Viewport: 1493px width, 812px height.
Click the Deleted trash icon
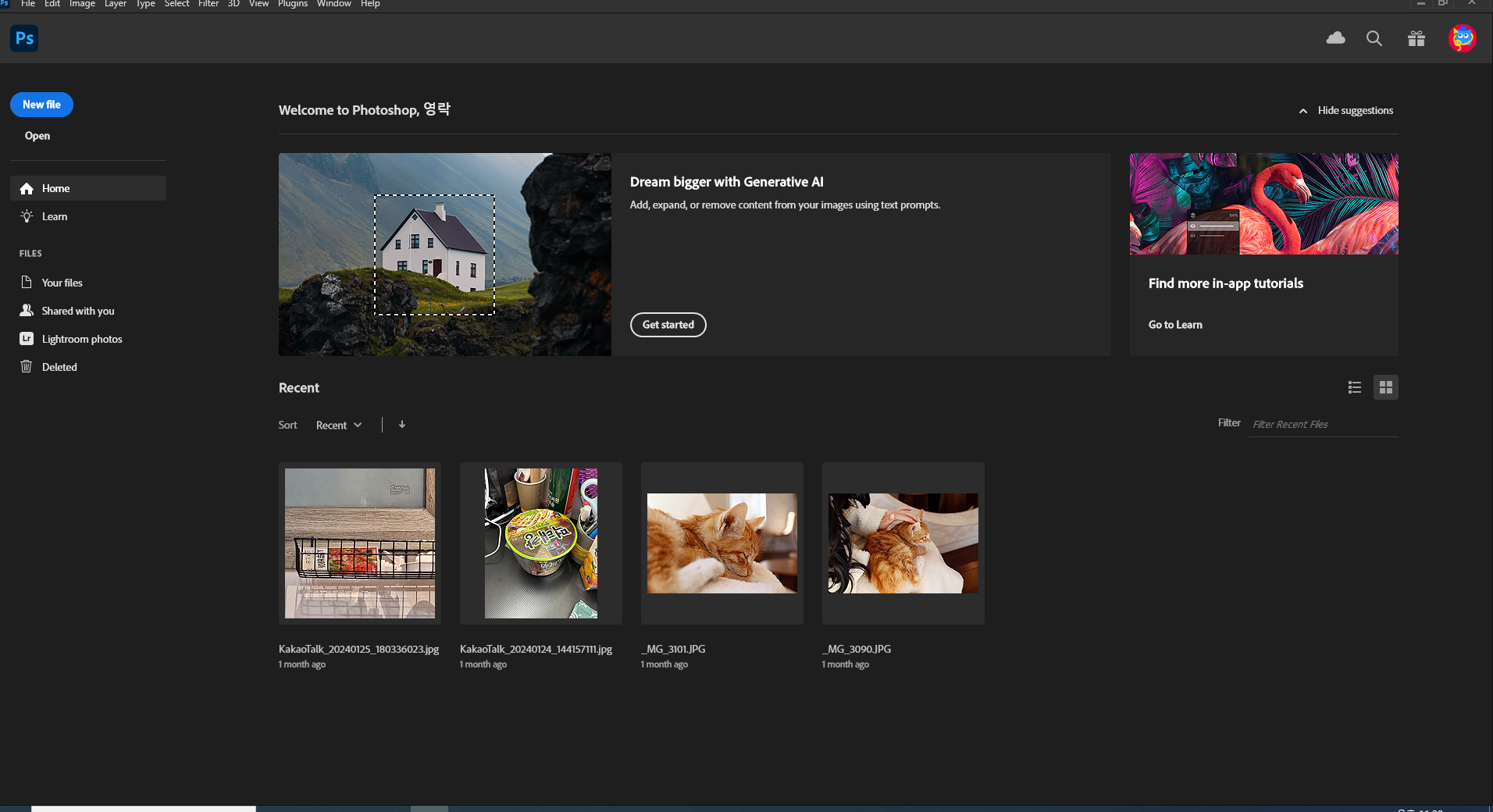[27, 366]
